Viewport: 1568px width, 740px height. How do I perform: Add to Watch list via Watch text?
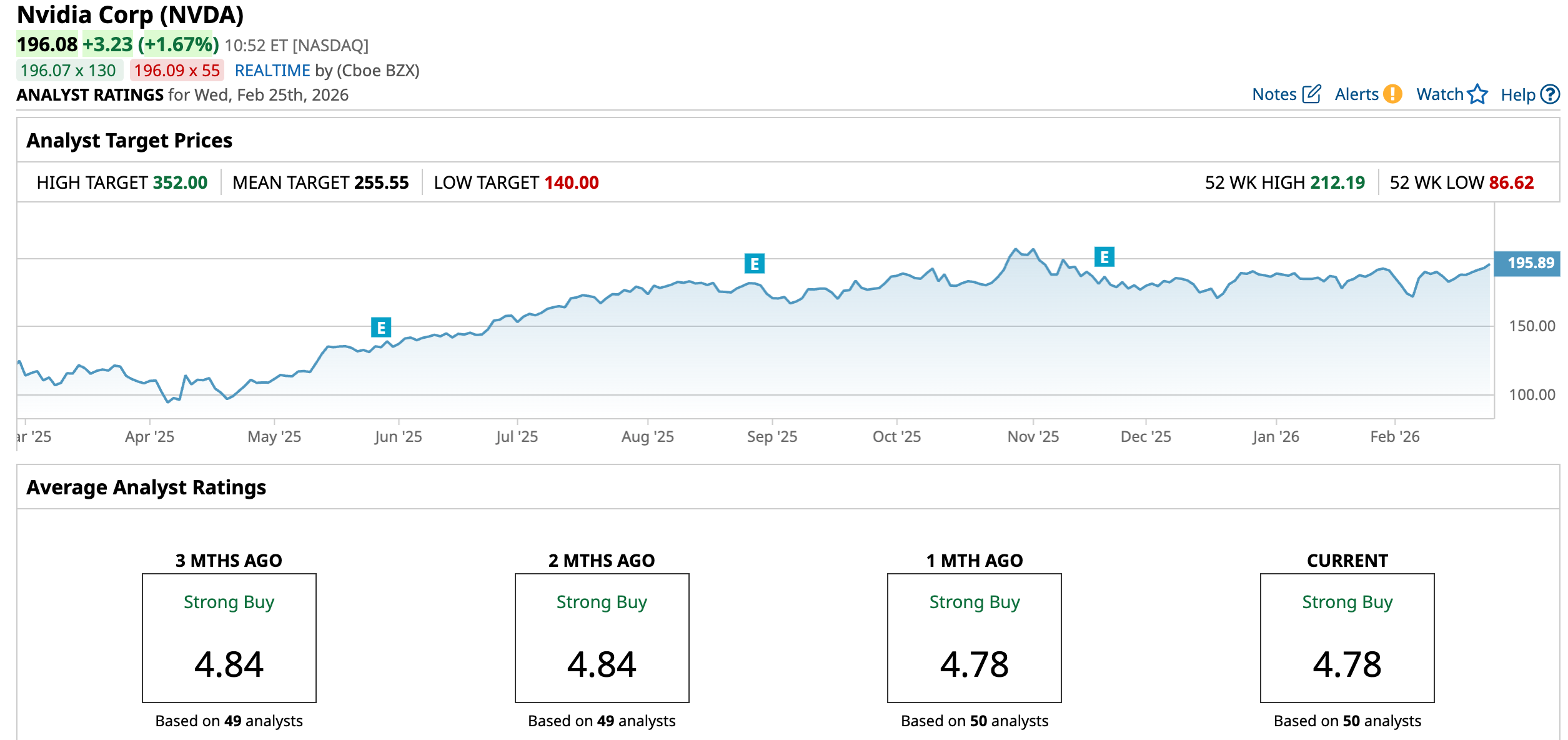pos(1439,94)
